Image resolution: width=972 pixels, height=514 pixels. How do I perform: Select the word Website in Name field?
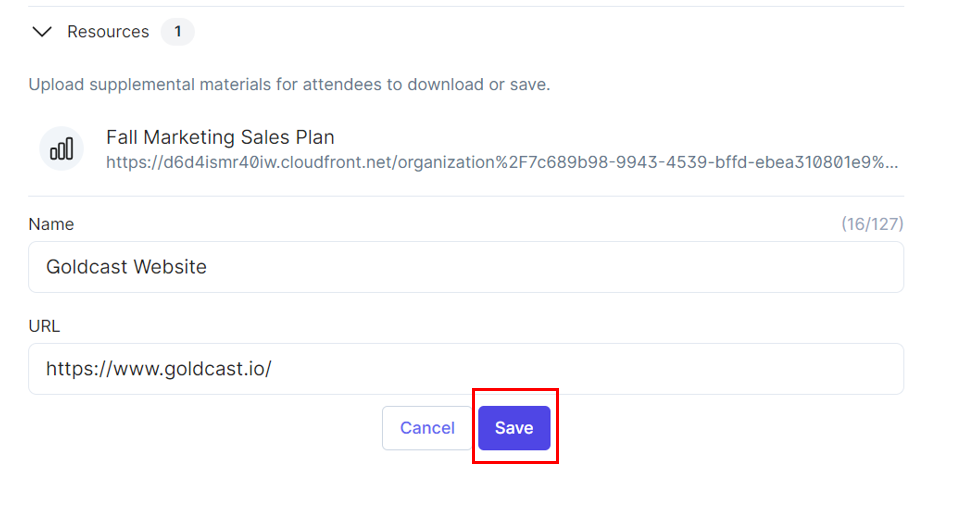tap(170, 267)
